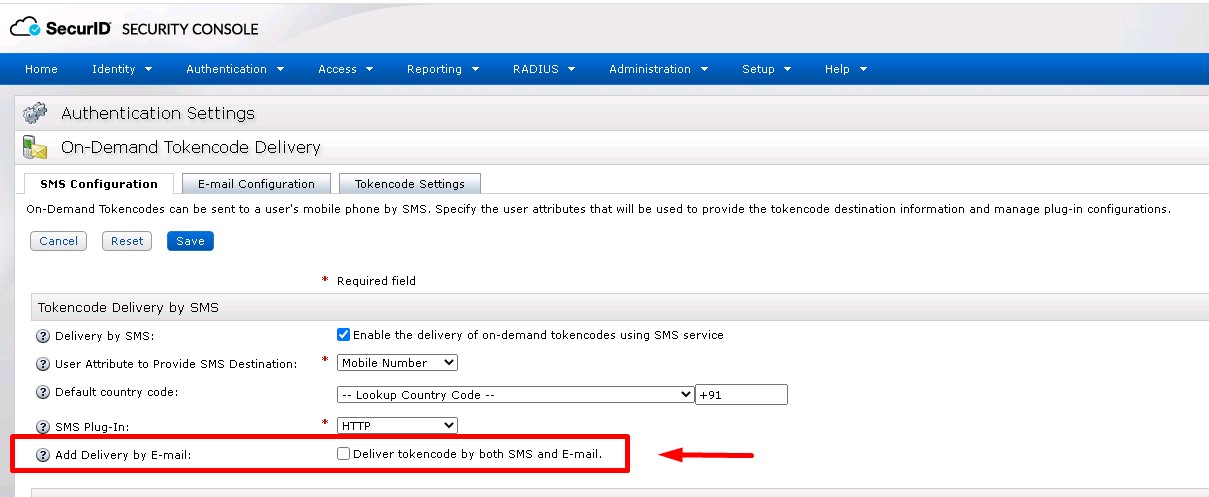Click the help icon beside Delivery by SMS
This screenshot has width=1209, height=497.
click(43, 336)
